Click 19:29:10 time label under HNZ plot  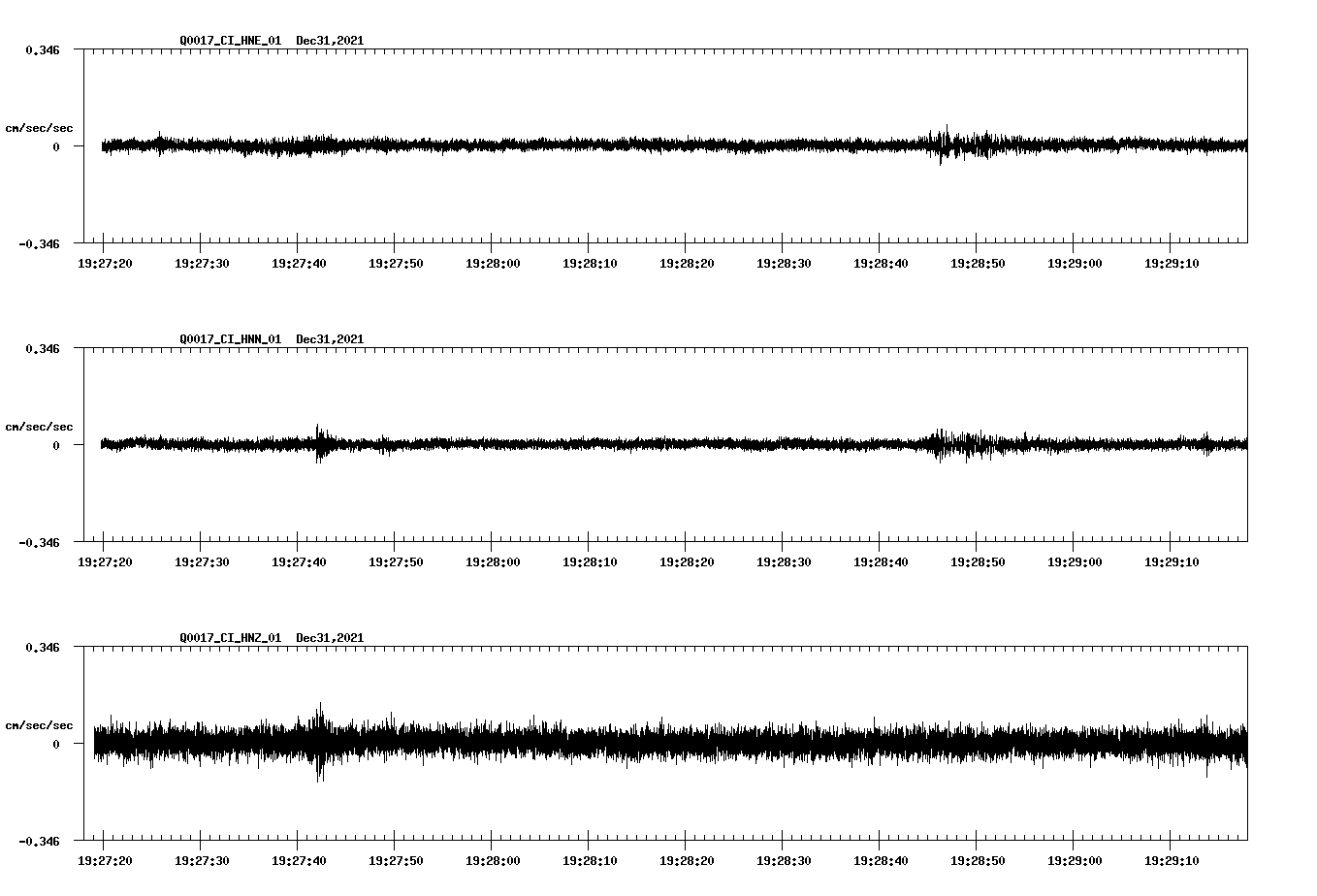(1172, 861)
